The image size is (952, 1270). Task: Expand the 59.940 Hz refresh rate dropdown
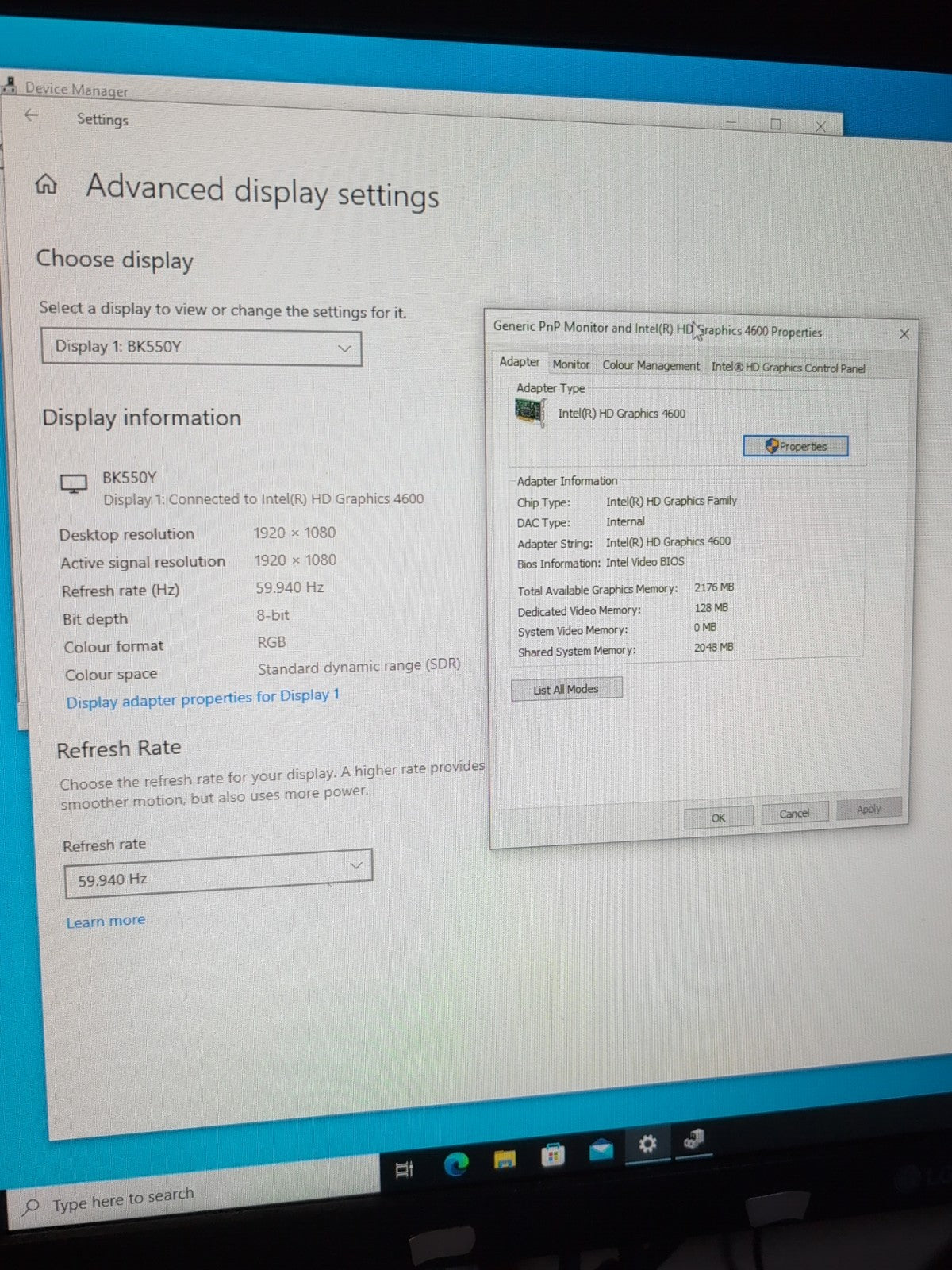(x=218, y=875)
